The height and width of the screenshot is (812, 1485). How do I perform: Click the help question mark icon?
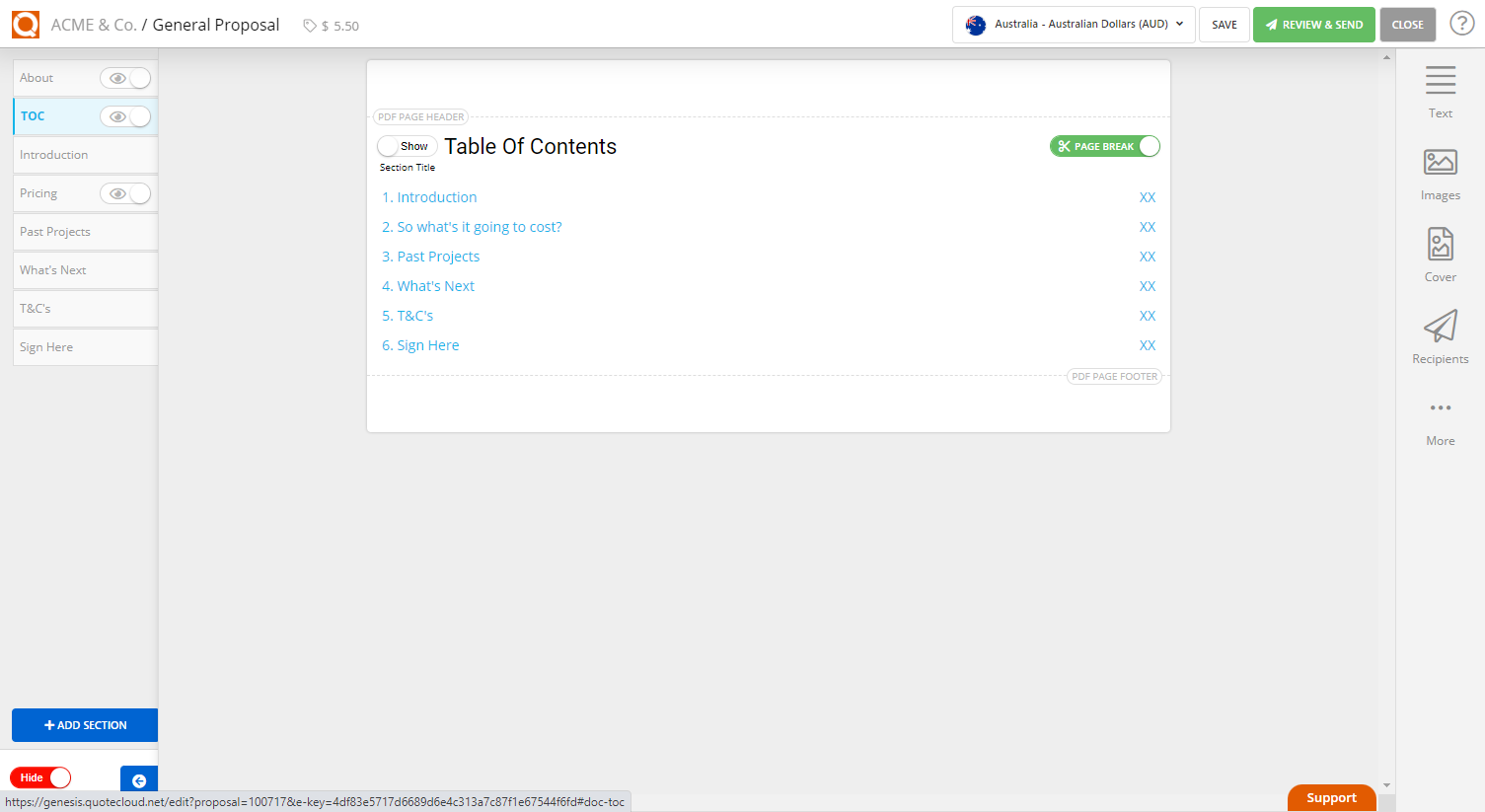pos(1461,22)
